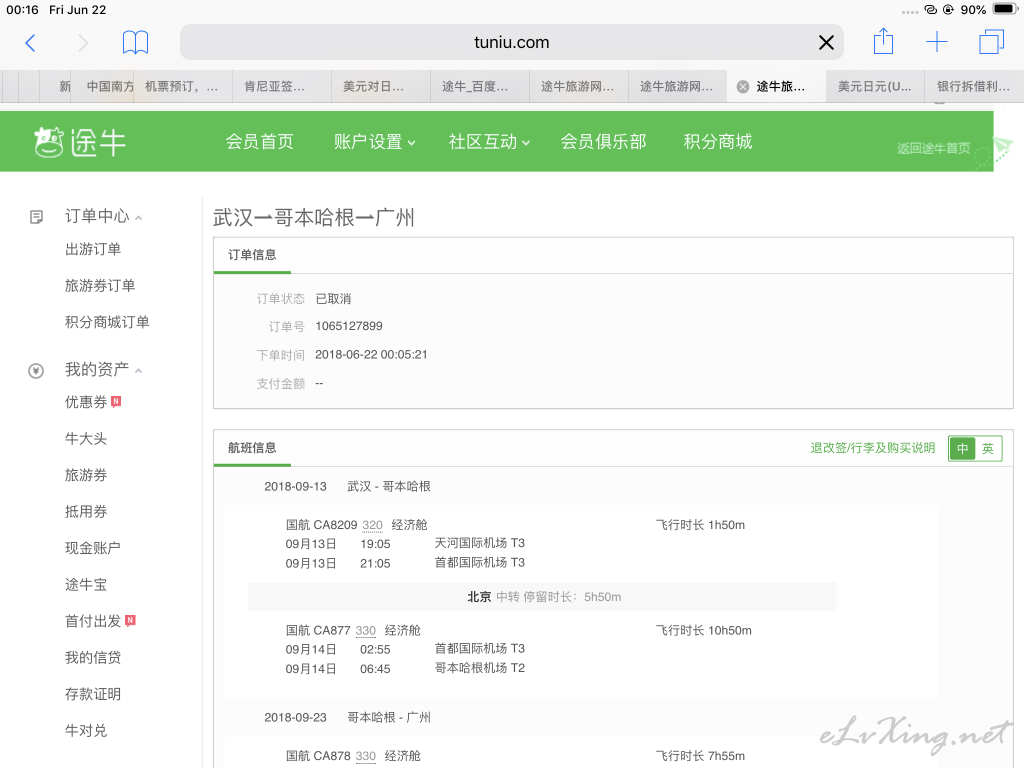Collapse the 订单中心 sidebar section
Viewport: 1024px width, 768px height.
(x=138, y=218)
